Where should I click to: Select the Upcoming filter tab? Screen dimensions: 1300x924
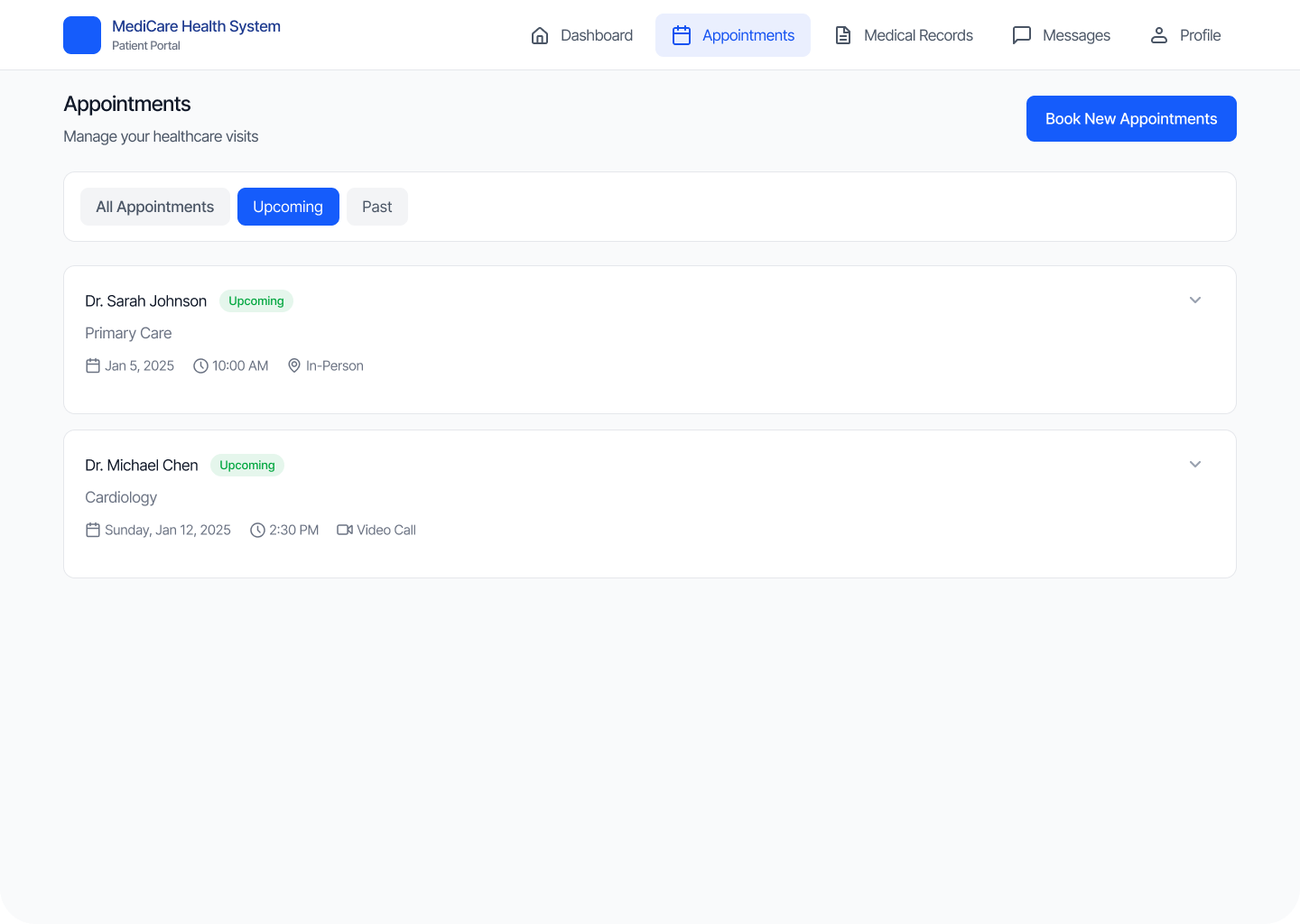[x=288, y=207]
